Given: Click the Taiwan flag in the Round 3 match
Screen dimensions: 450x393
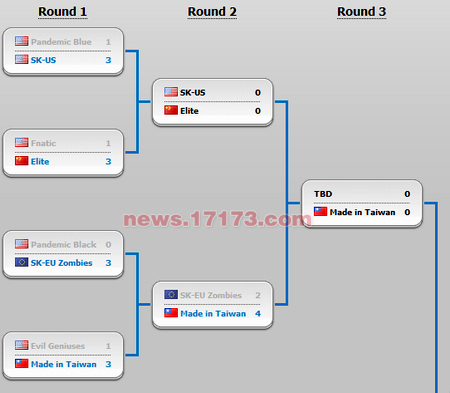Looking at the screenshot, I should tap(320, 212).
